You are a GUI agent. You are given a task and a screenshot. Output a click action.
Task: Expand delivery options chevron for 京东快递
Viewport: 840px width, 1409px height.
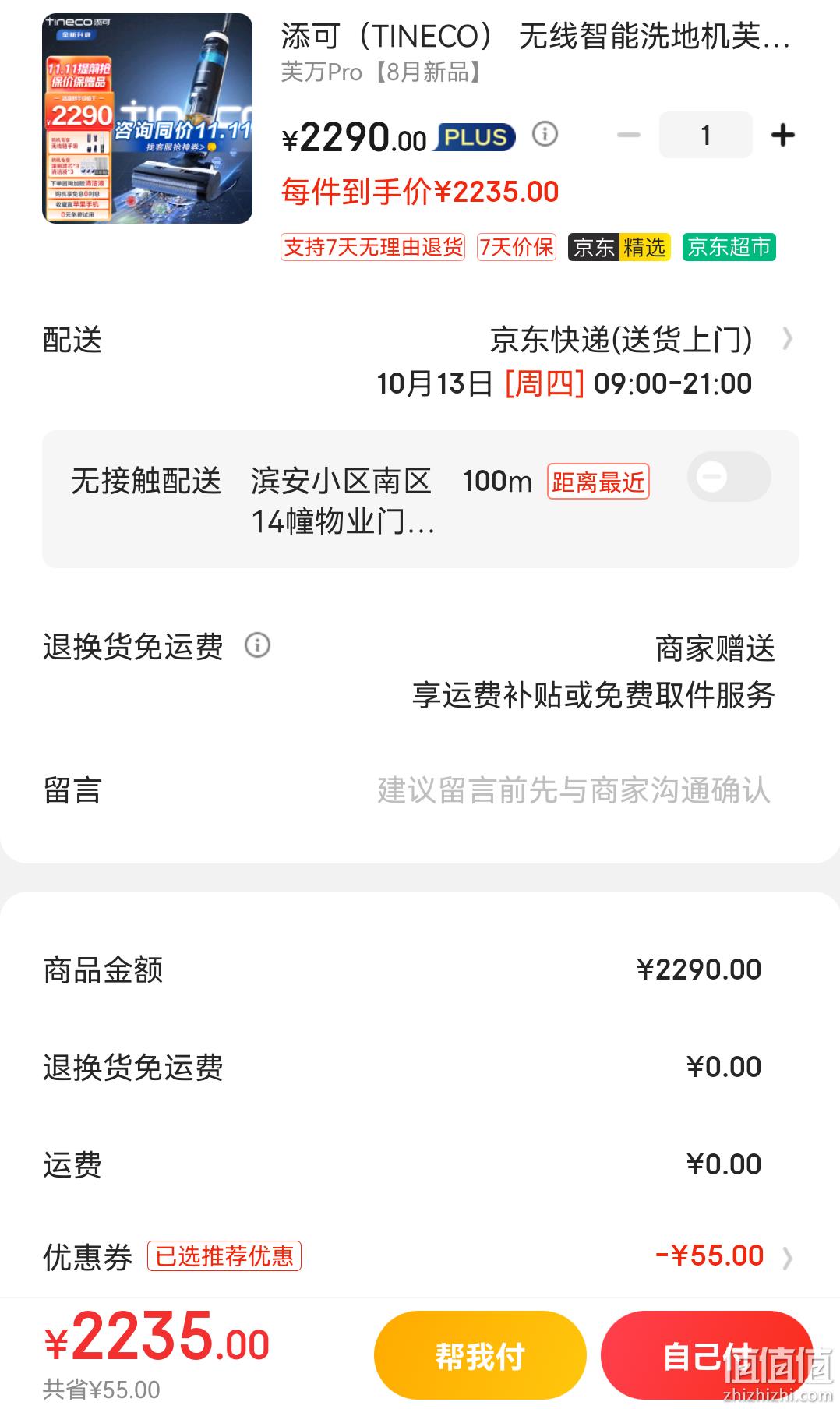788,339
